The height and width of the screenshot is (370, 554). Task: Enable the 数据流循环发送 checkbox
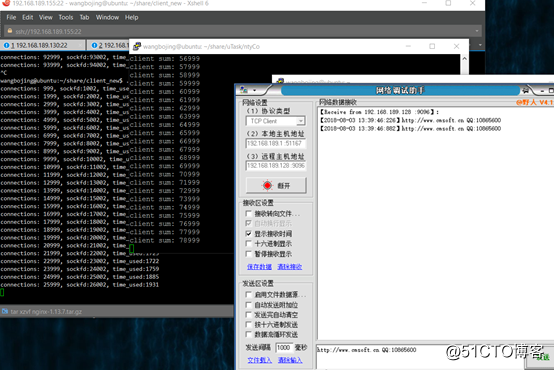(x=248, y=334)
